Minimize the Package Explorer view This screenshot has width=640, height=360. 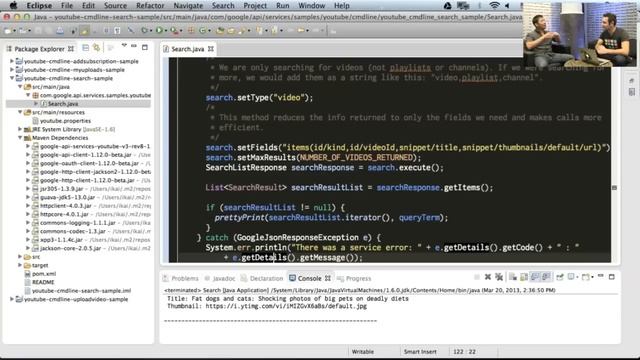134,47
